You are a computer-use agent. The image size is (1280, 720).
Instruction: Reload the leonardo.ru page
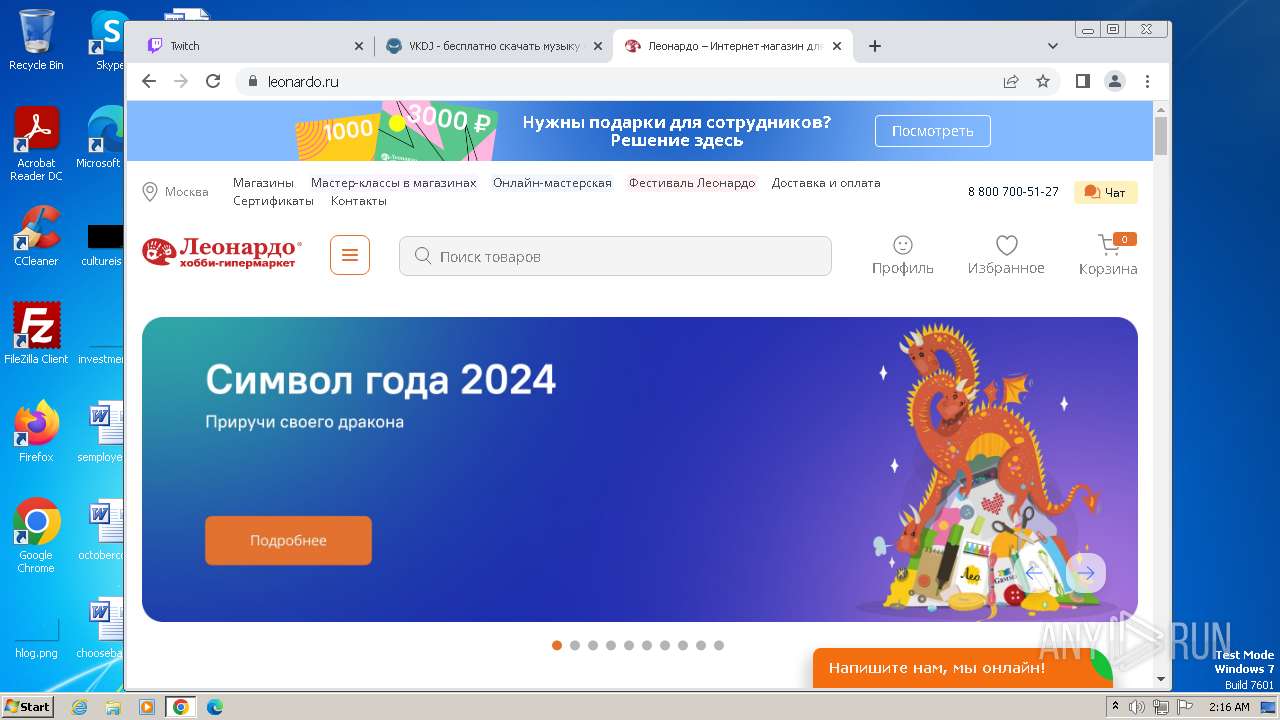point(213,81)
